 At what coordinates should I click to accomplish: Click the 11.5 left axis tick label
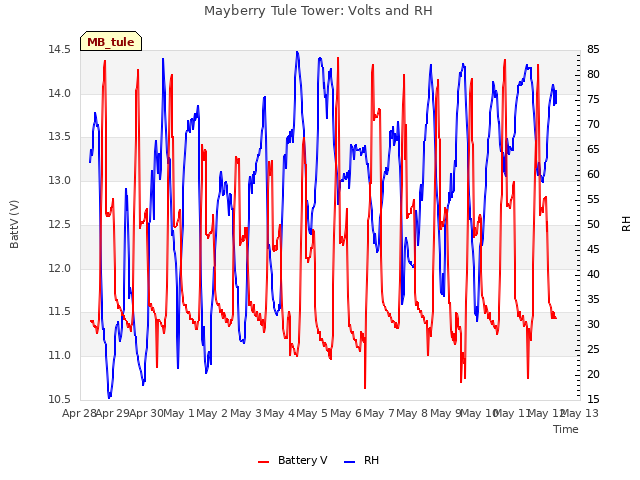pyautogui.click(x=59, y=312)
